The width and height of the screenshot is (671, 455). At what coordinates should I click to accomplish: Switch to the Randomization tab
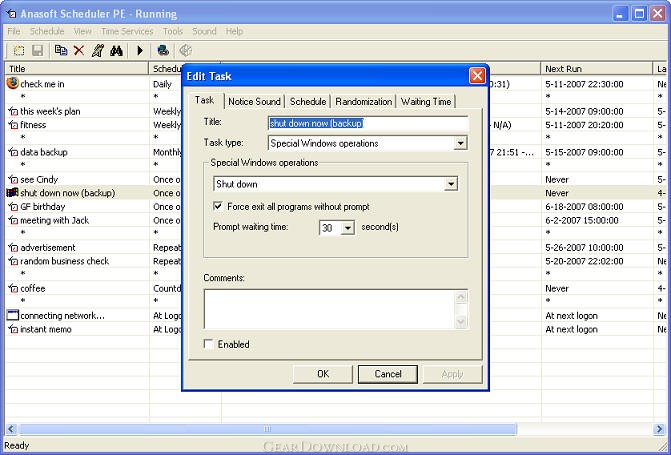[363, 101]
